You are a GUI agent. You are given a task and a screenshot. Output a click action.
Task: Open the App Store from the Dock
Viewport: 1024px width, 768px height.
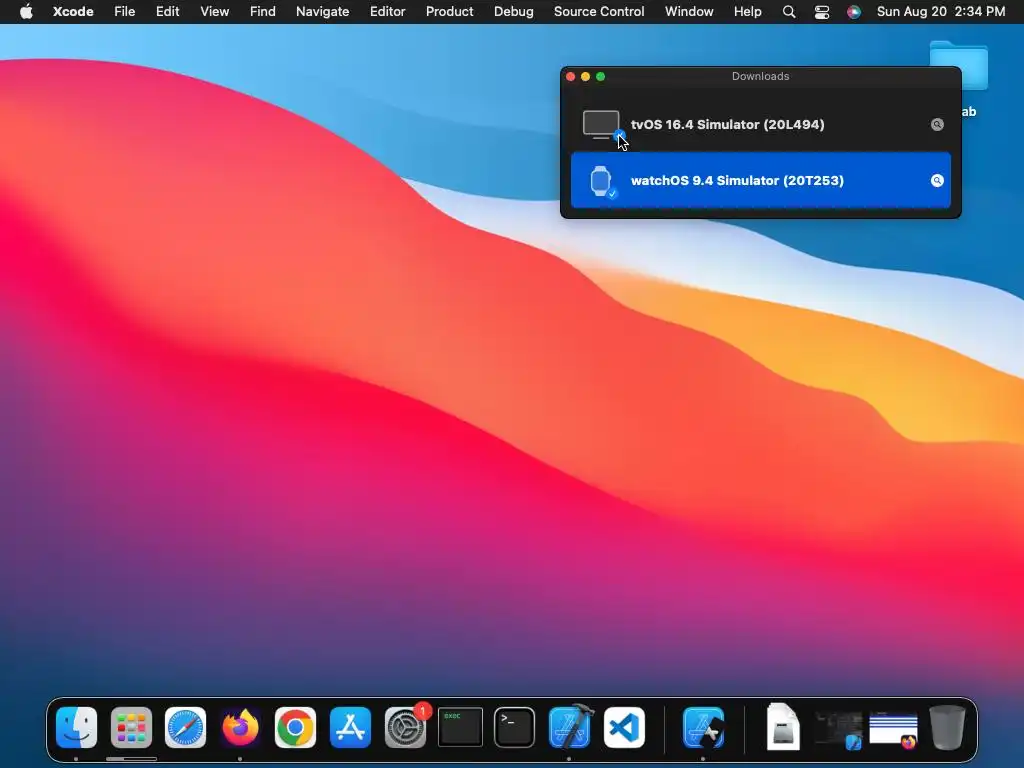[x=350, y=728]
